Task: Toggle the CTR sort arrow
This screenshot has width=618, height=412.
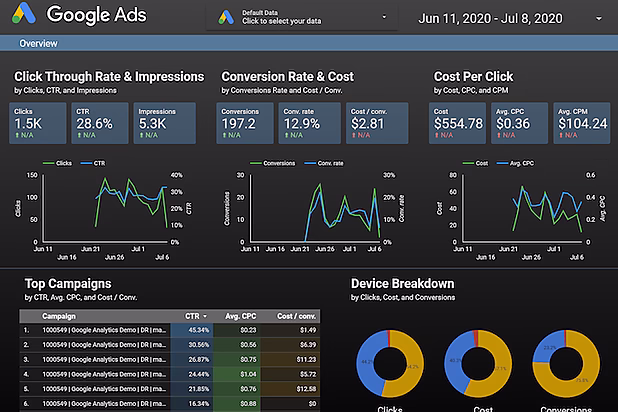Action: coord(205,316)
